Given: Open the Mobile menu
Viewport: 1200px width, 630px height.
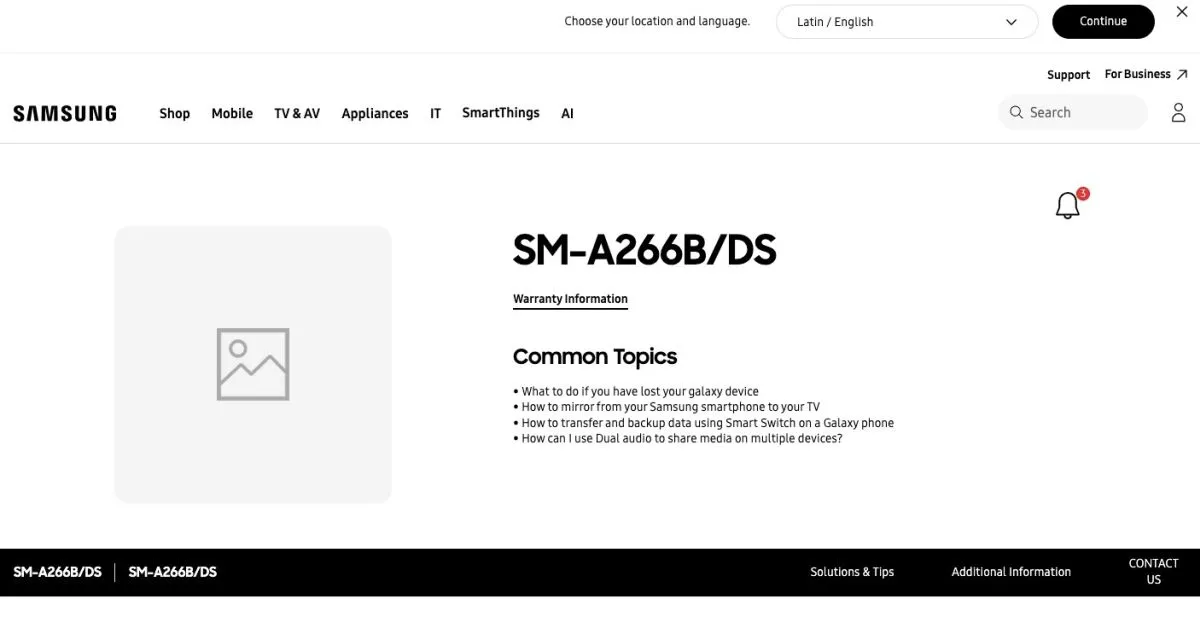Looking at the screenshot, I should tap(232, 114).
